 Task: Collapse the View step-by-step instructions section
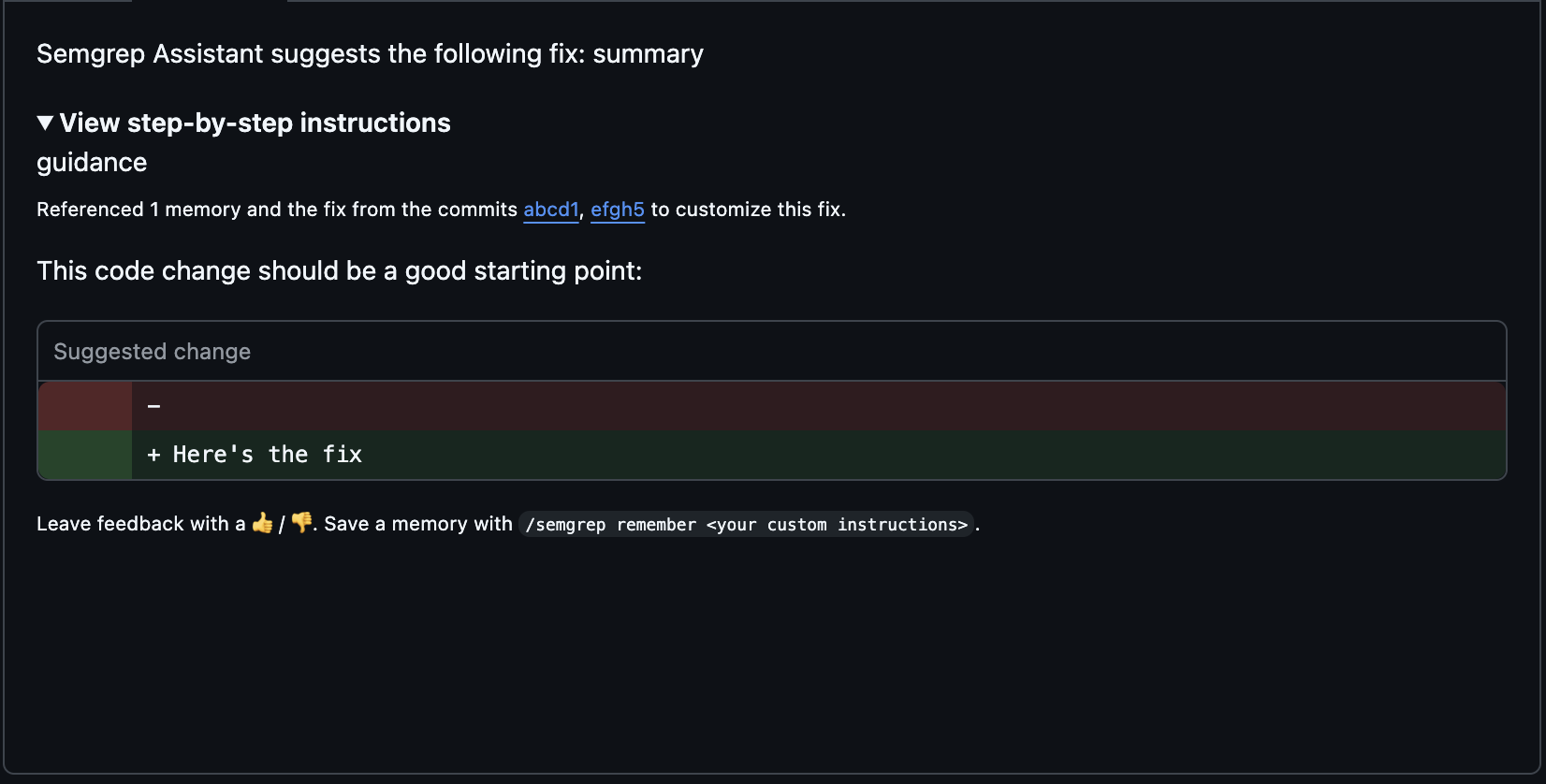(255, 123)
